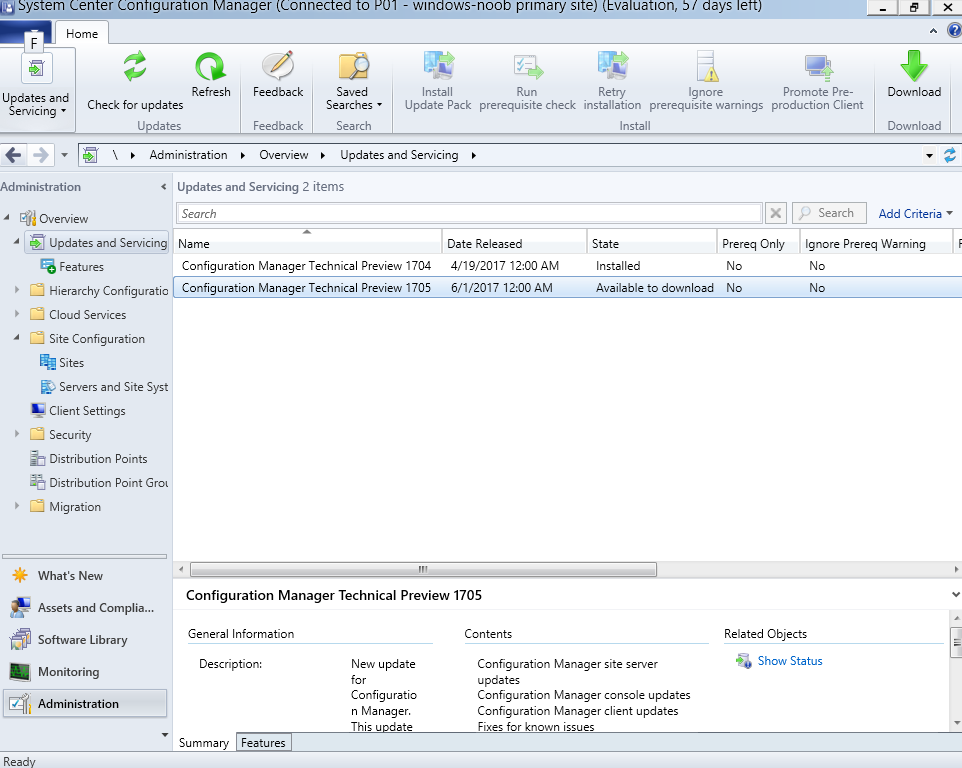
Task: Click the Install Update Pack icon
Action: coord(439,65)
